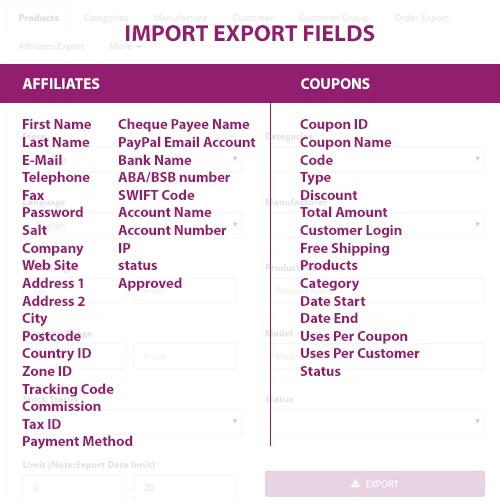This screenshot has height=500, width=500.
Task: Open the Manufacture tab
Action: point(180,18)
